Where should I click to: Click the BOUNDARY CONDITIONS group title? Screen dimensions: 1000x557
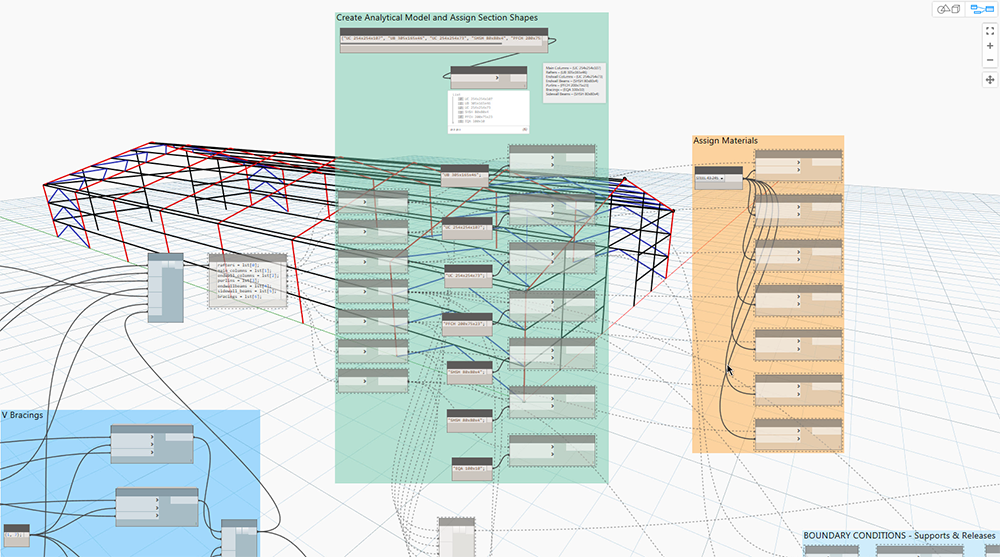point(899,535)
